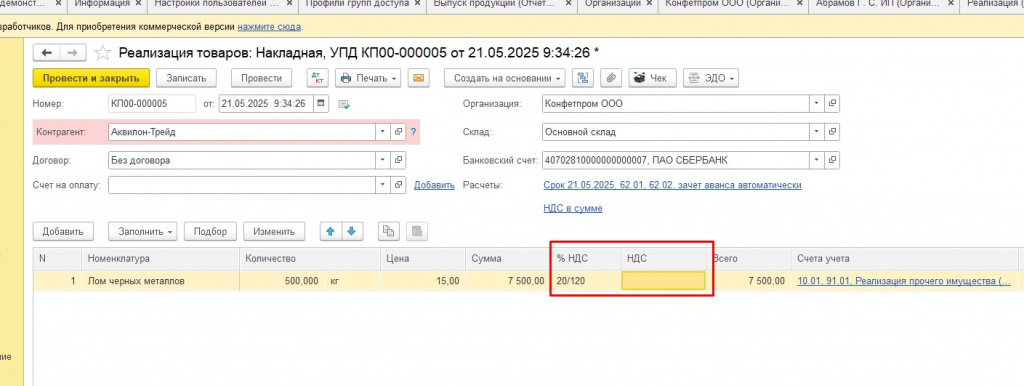Image resolution: width=1024 pixels, height=386 pixels.
Task: Send document by email envelope icon
Action: pos(418,78)
